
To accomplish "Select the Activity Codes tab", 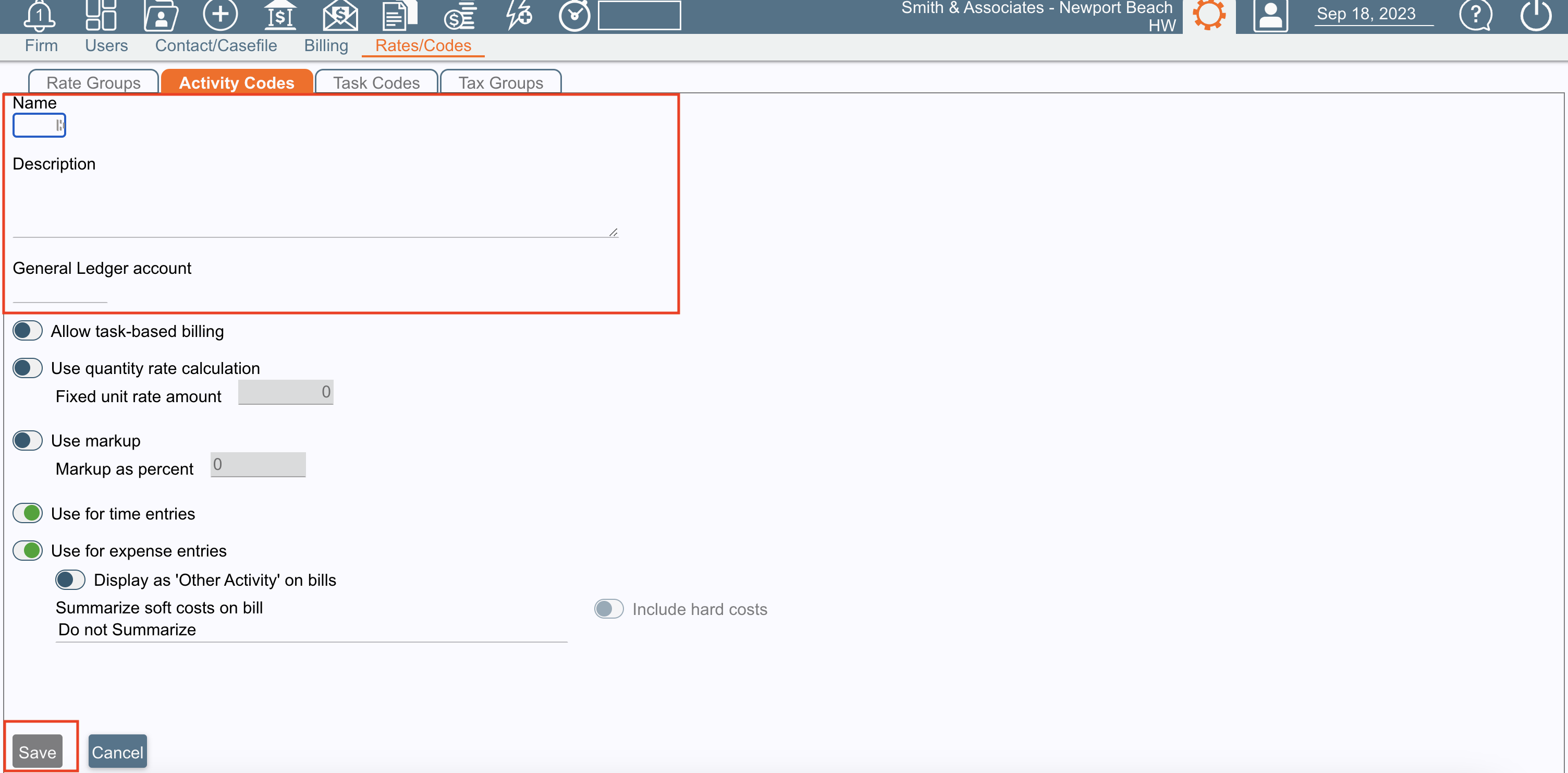I will click(x=237, y=82).
